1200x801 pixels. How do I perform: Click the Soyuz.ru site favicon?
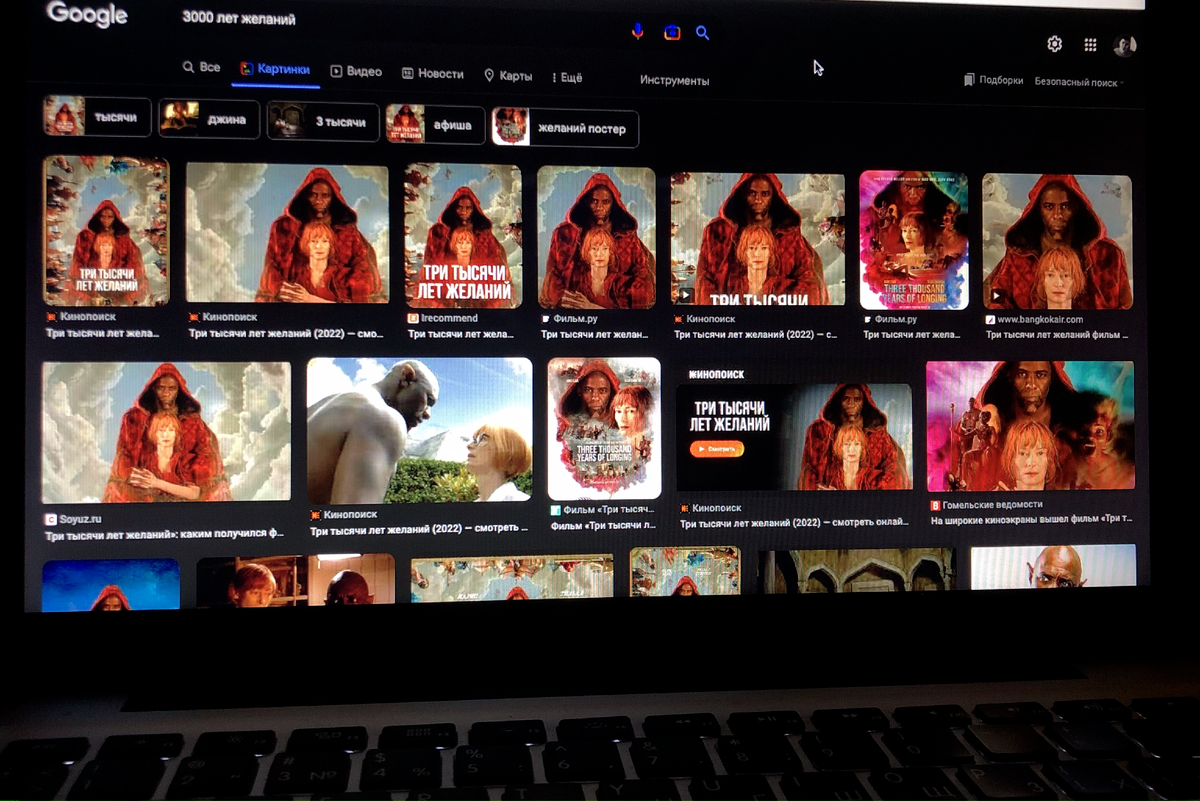coord(50,519)
